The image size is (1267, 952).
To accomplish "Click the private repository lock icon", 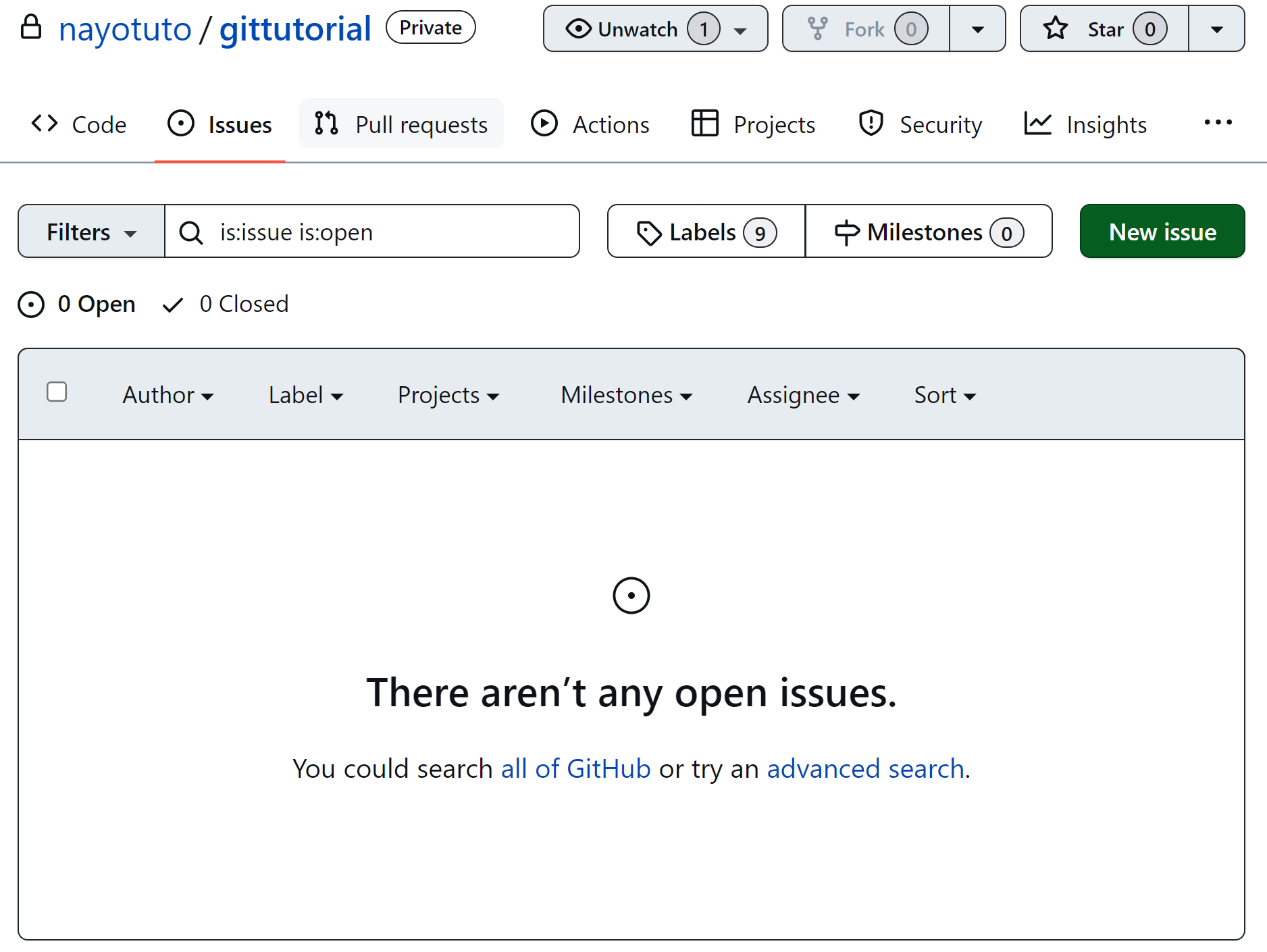I will (x=31, y=27).
